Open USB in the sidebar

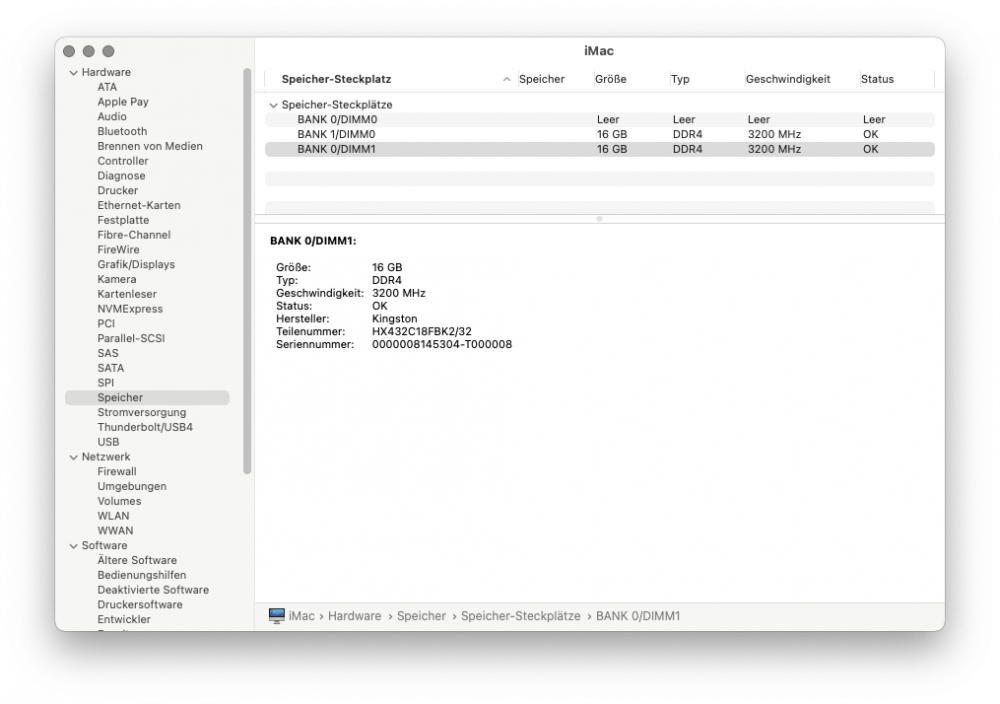(108, 442)
